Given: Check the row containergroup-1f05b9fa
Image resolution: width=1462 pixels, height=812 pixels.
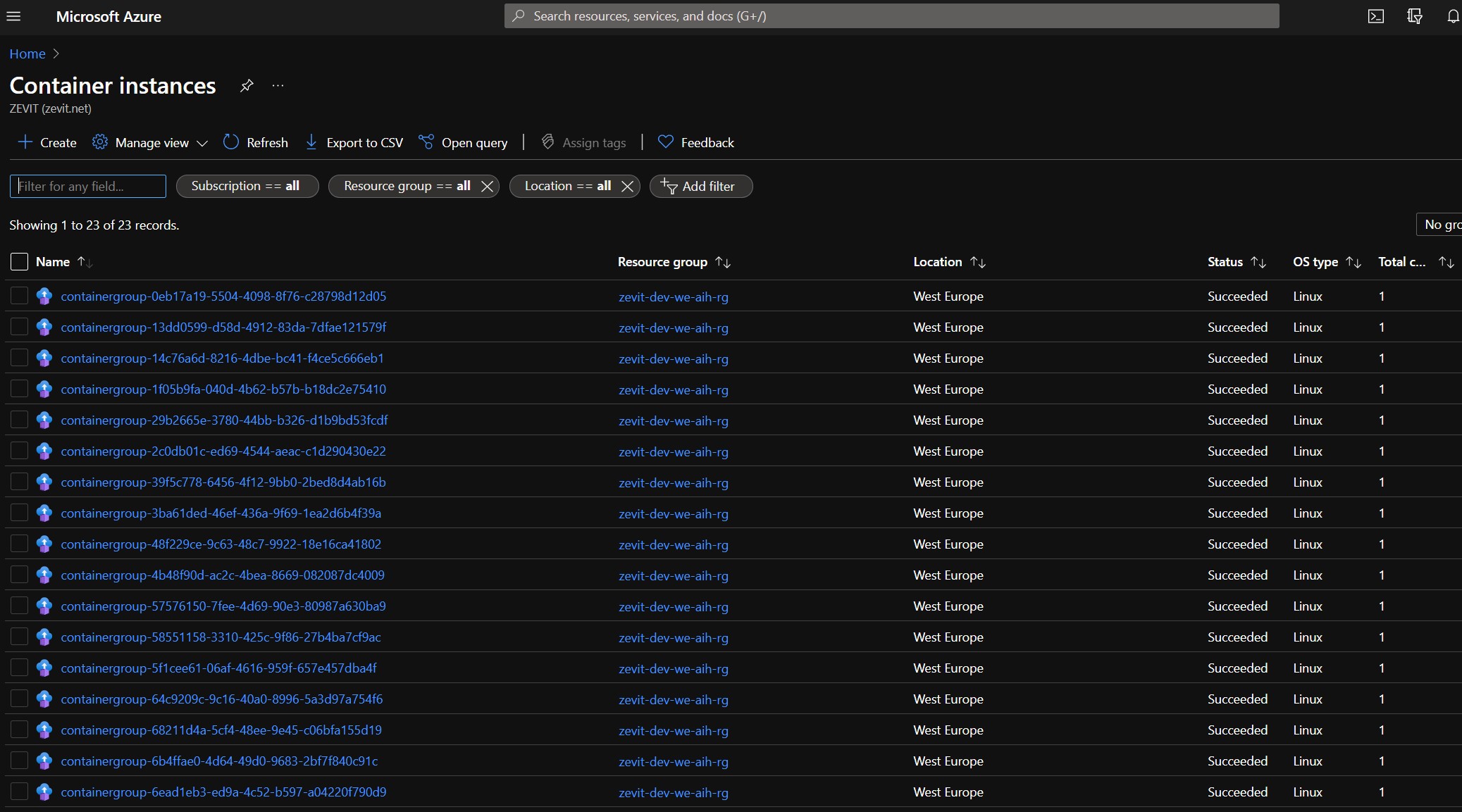Looking at the screenshot, I should pos(19,389).
